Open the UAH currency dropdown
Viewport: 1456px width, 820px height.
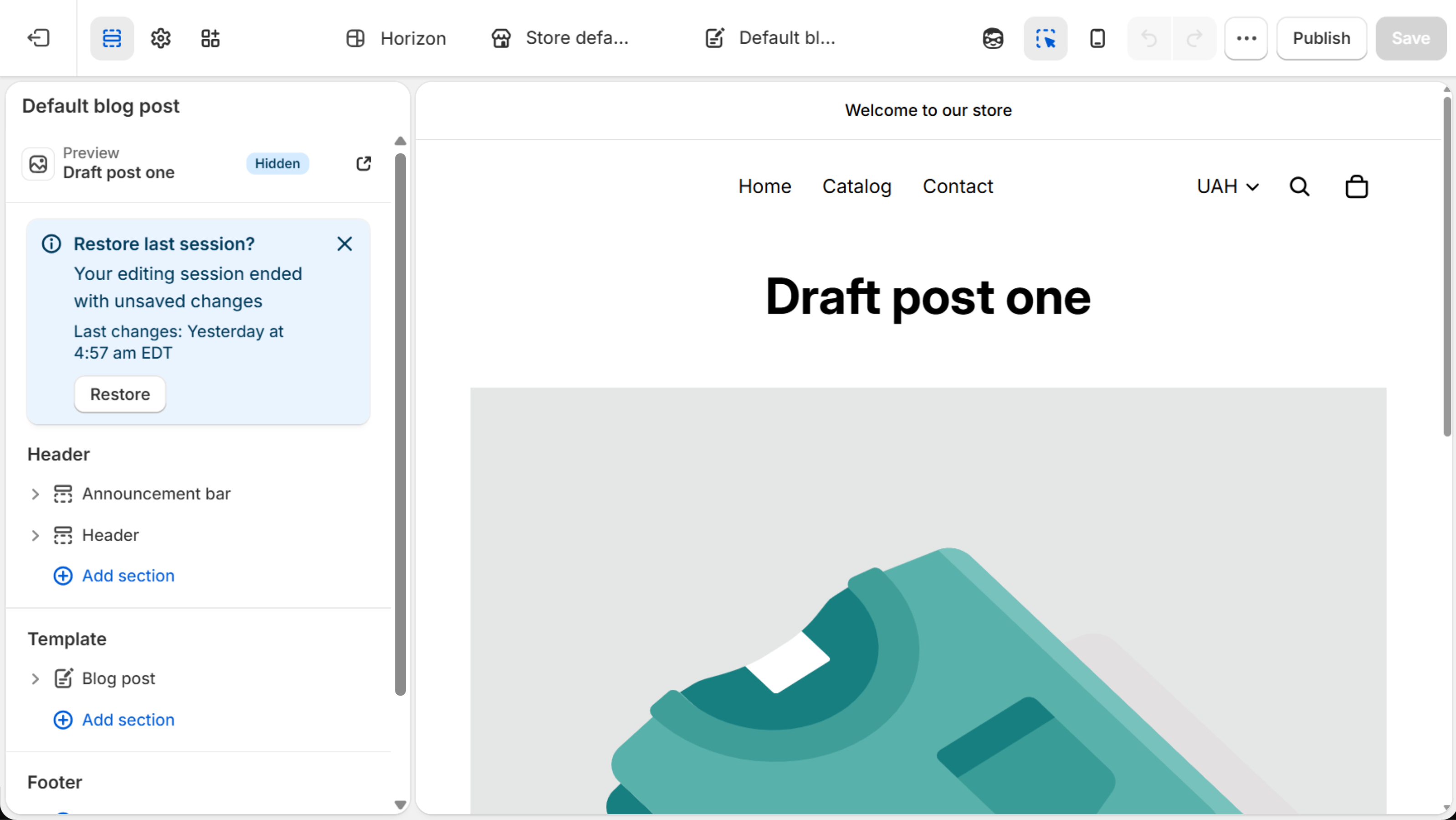[x=1228, y=186]
